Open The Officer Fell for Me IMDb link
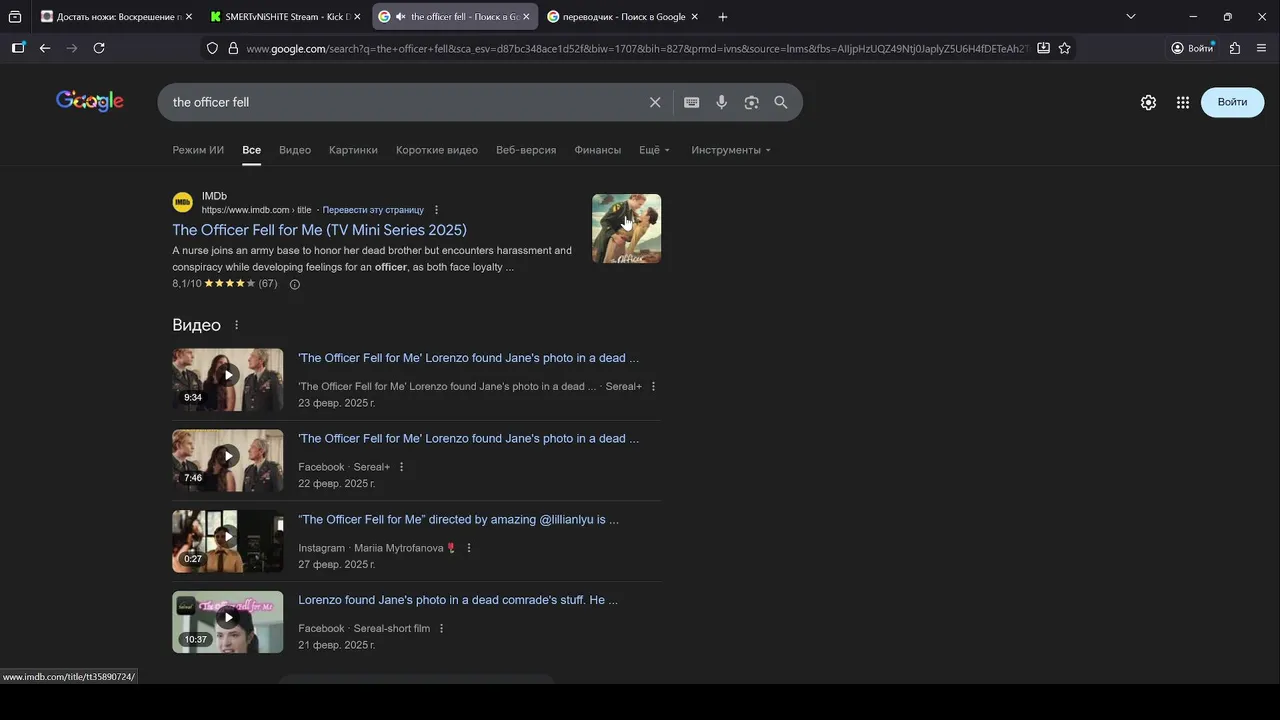The image size is (1280, 720). (x=319, y=230)
